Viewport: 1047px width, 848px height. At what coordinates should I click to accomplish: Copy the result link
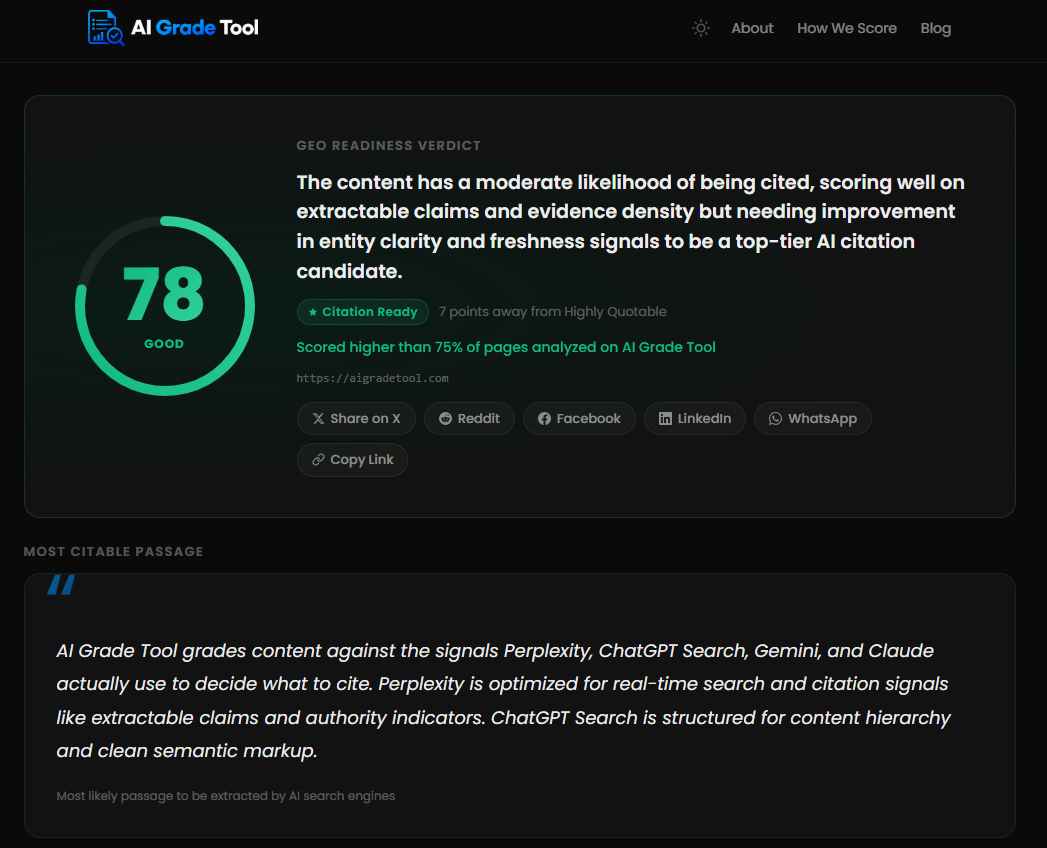[x=352, y=460]
